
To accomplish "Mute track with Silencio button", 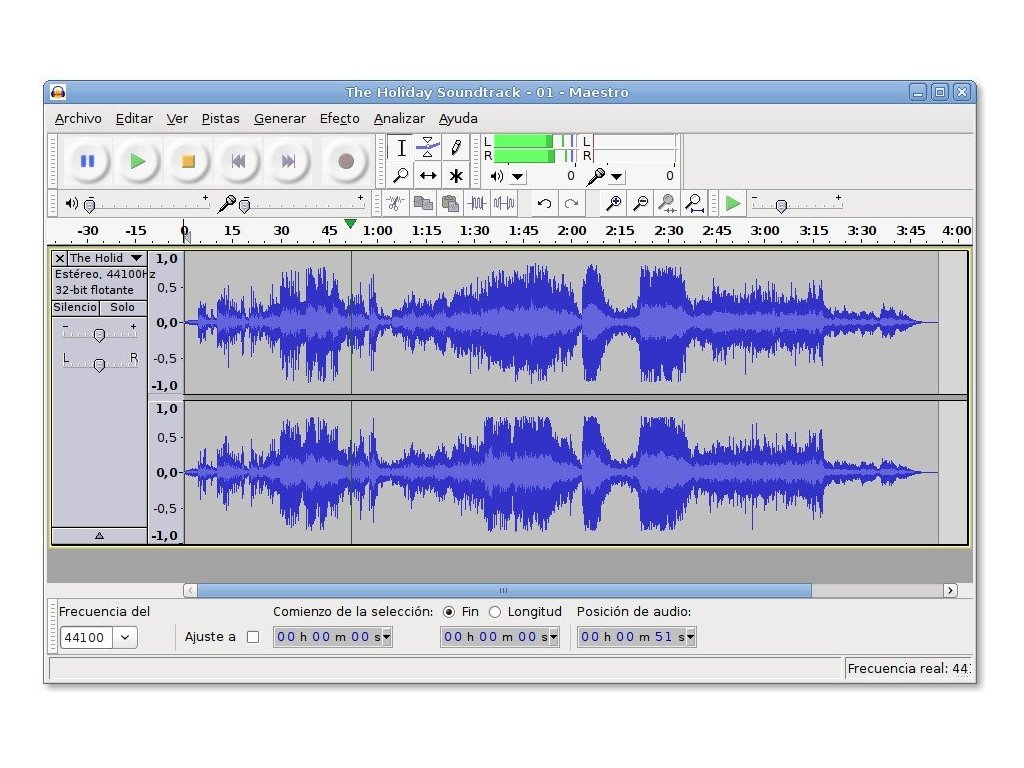I will 75,307.
